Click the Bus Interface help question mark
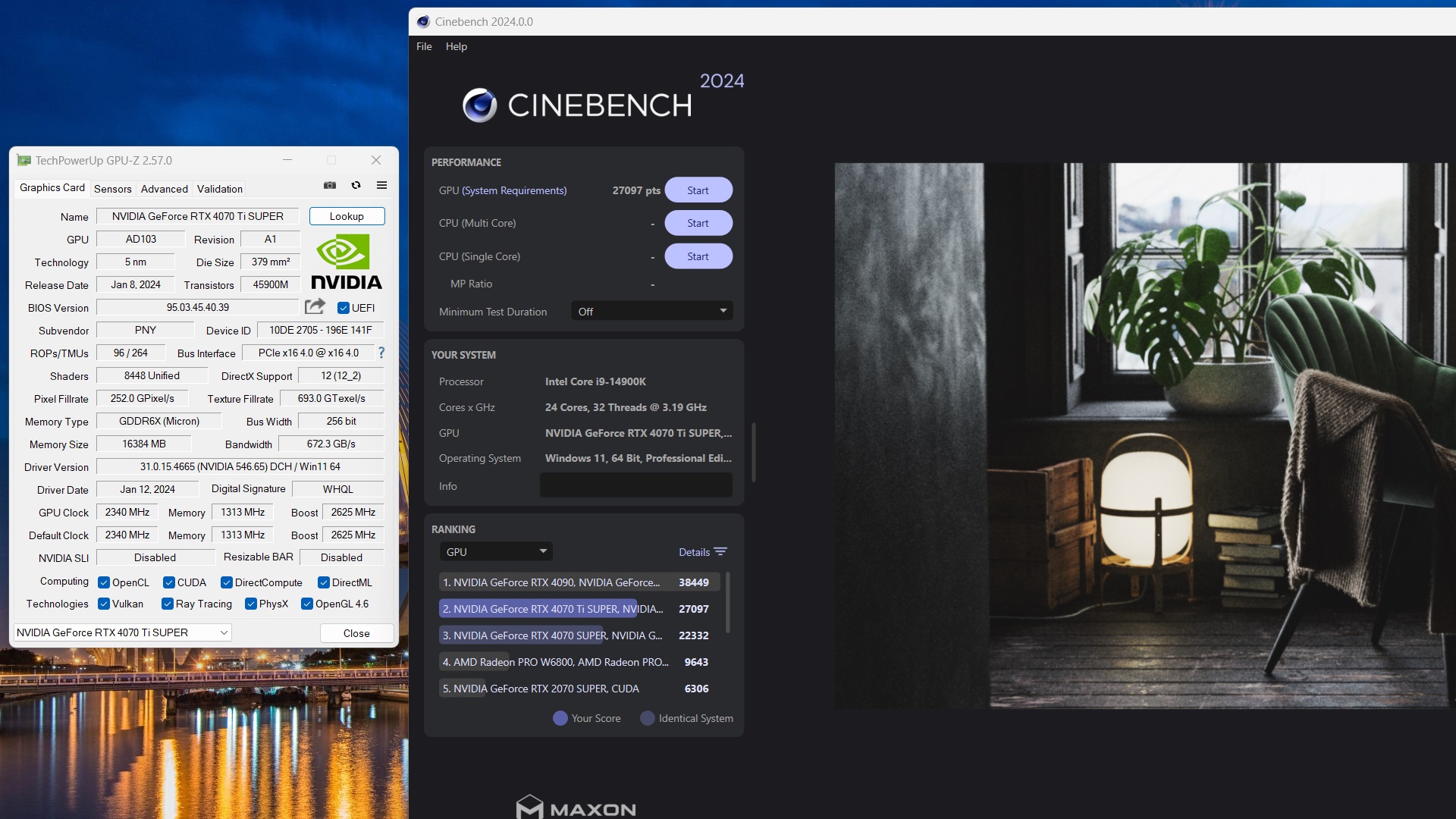 click(x=381, y=353)
